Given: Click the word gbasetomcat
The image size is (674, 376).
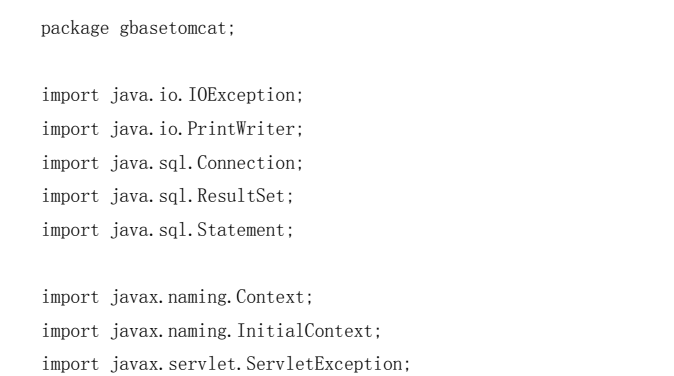Looking at the screenshot, I should pyautogui.click(x=173, y=29).
